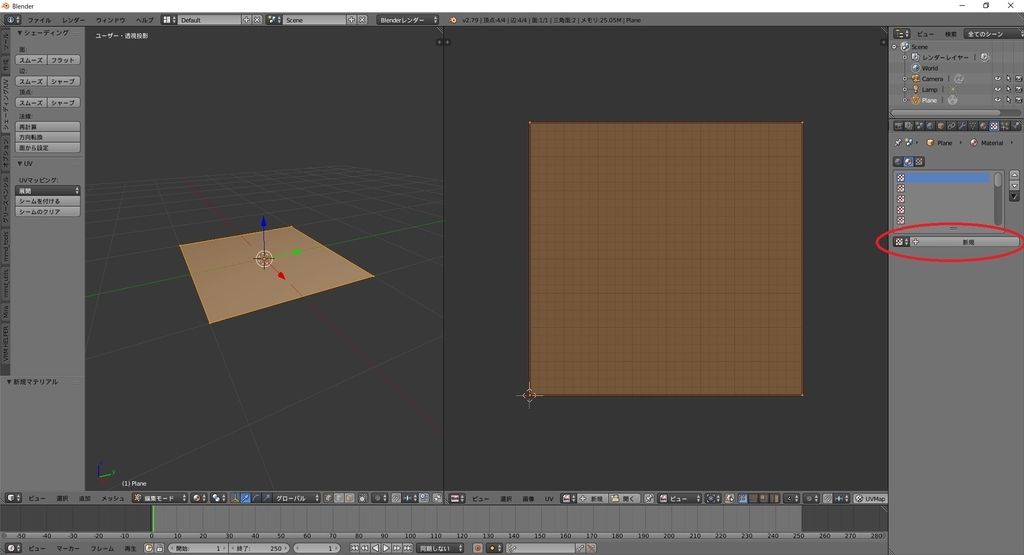This screenshot has height=555, width=1024.
Task: Enable the scale manipulator icon
Action: (x=266, y=498)
